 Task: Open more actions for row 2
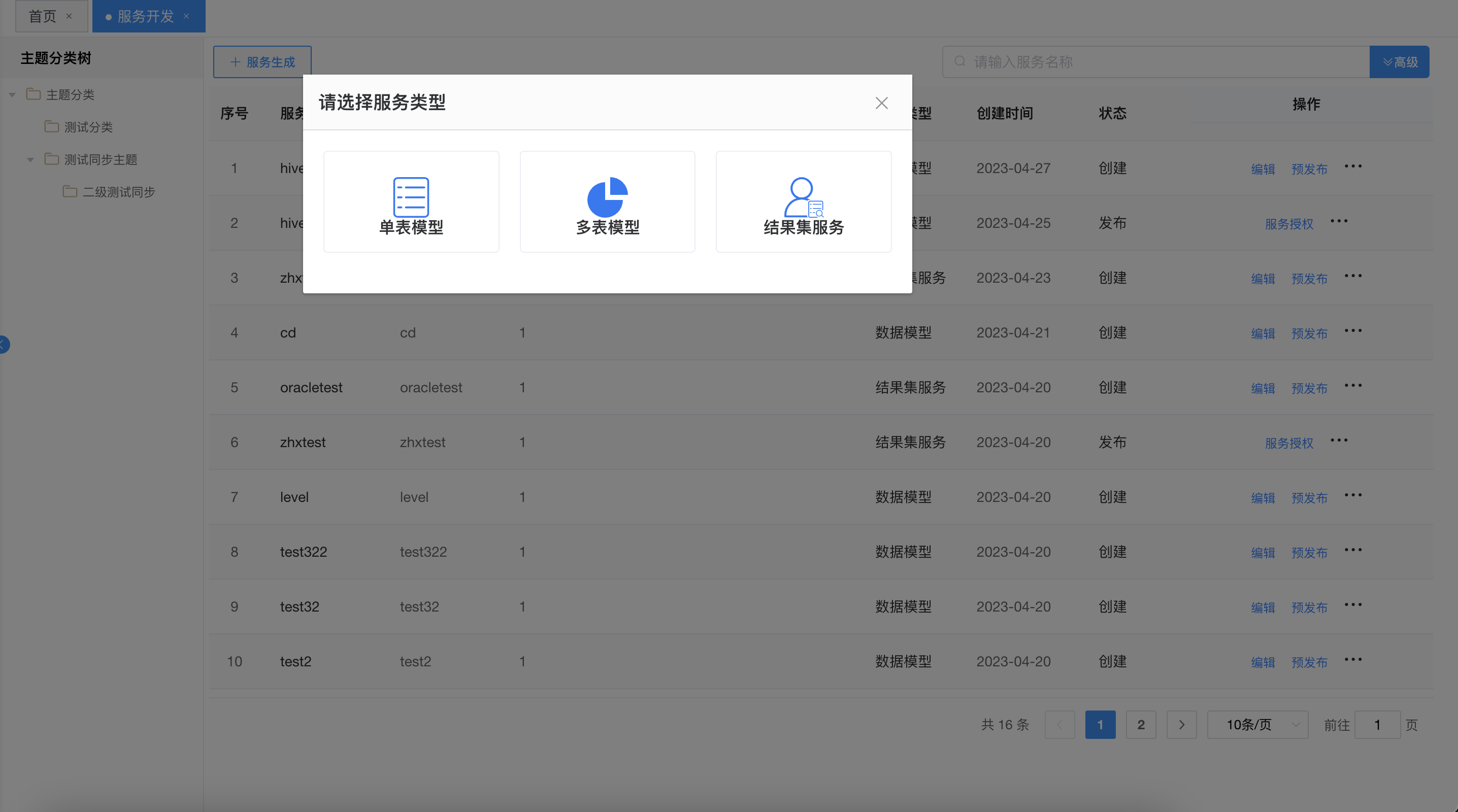click(x=1339, y=221)
